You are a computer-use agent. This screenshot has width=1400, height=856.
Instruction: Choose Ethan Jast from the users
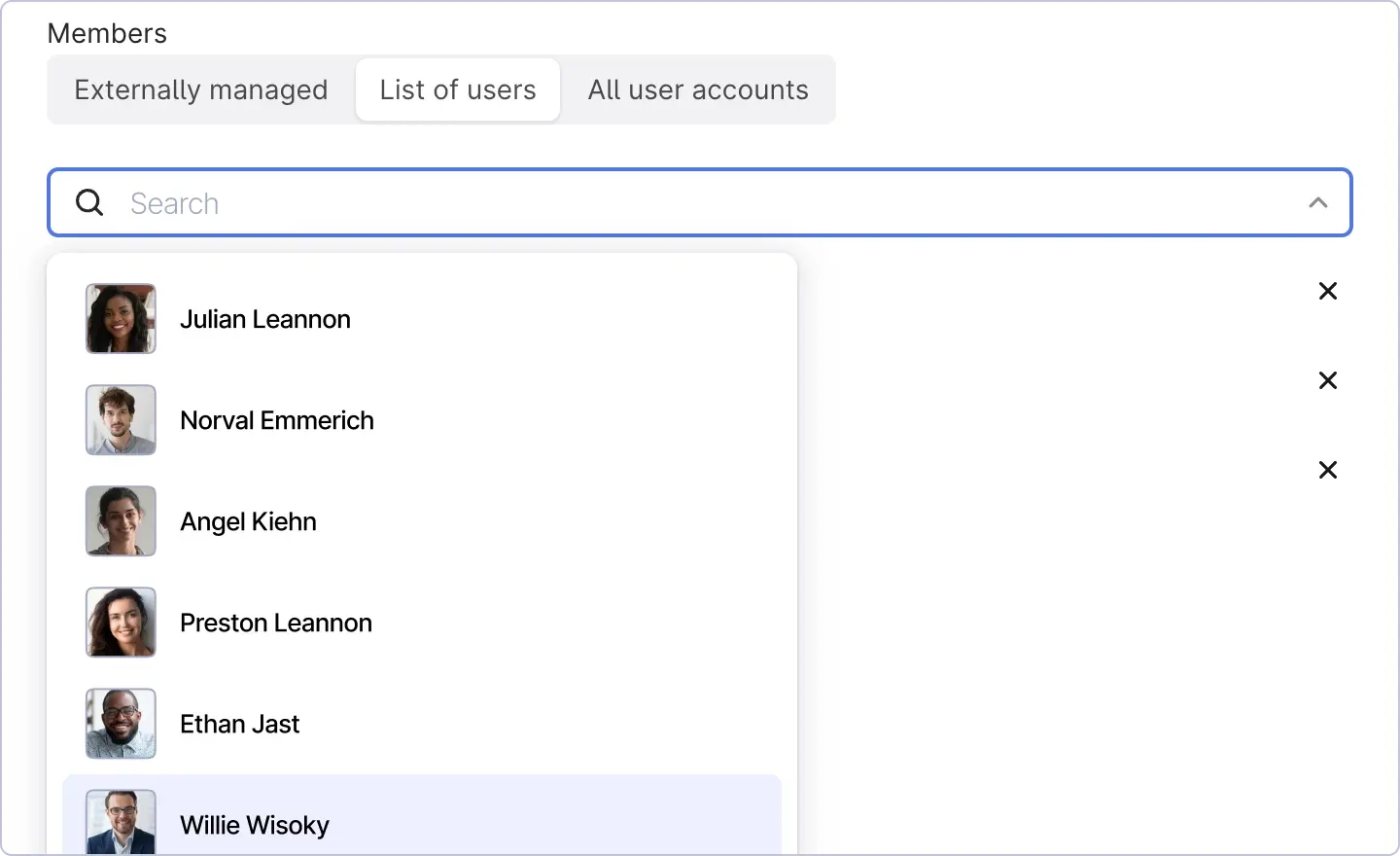[x=422, y=724]
